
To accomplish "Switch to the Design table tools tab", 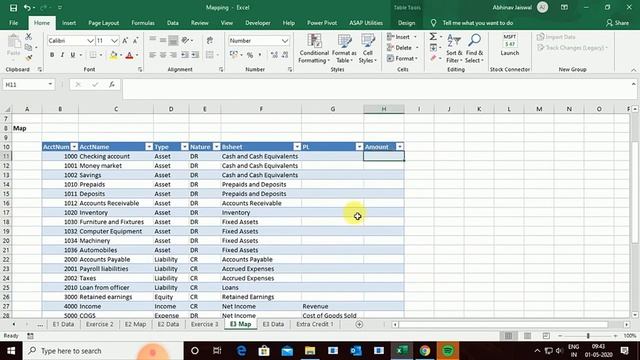I will 407,23.
